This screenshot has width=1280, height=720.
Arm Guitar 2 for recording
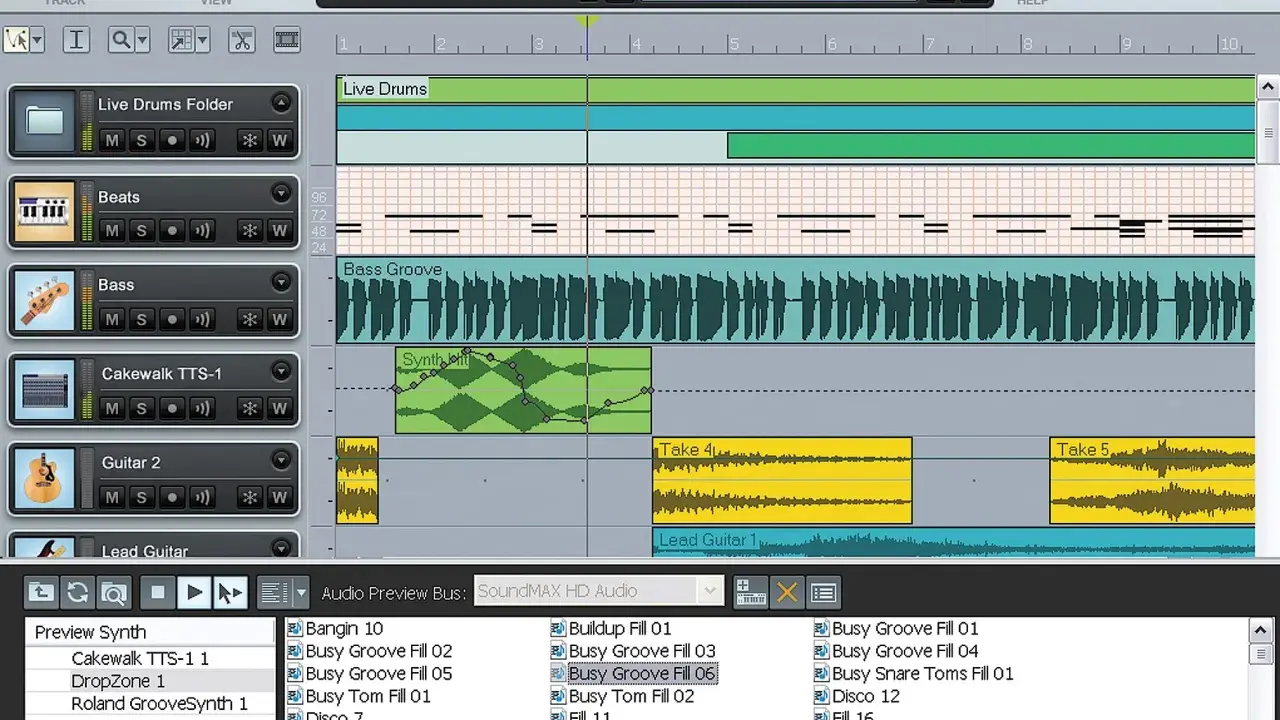tap(172, 497)
